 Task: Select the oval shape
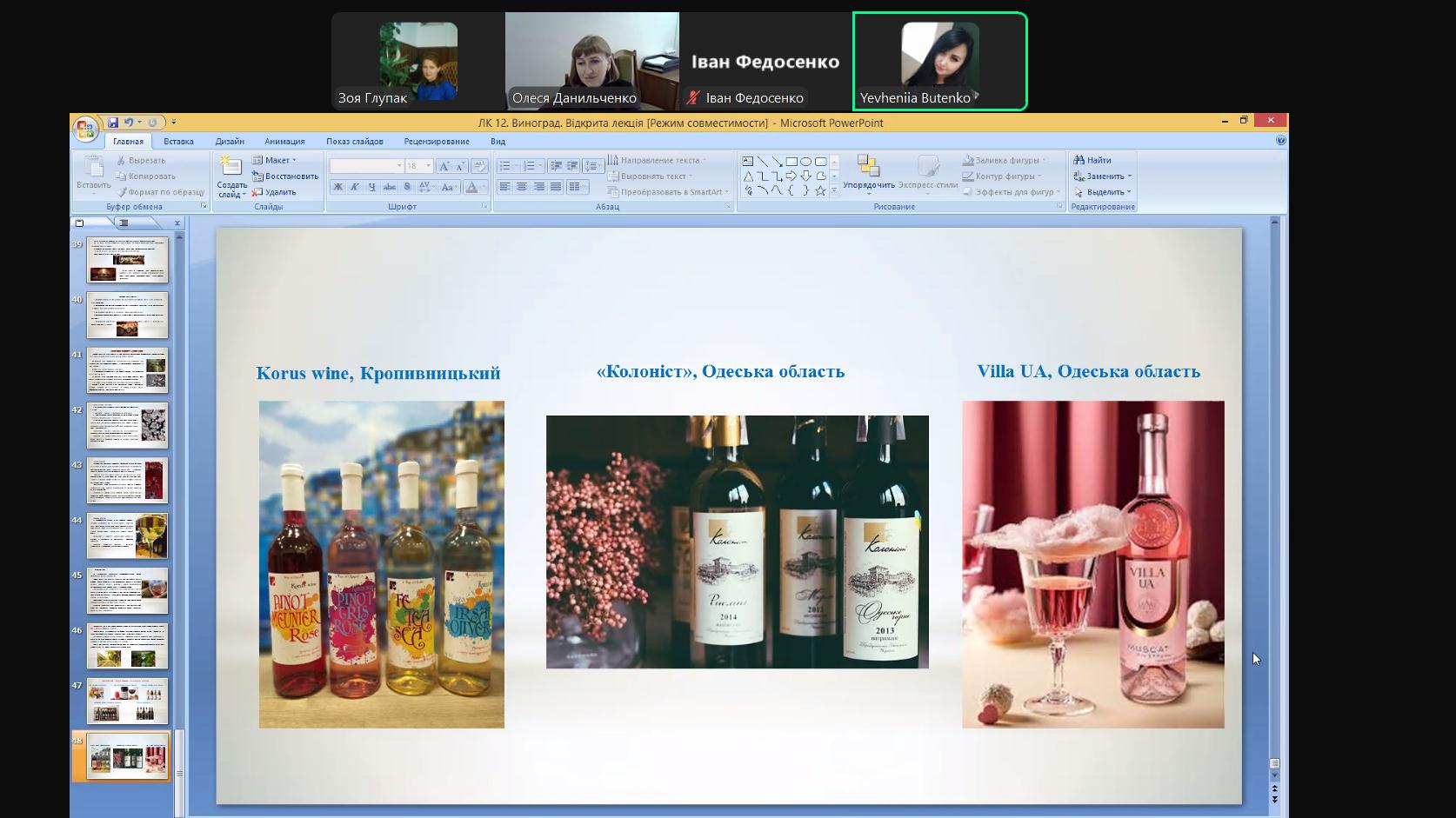pyautogui.click(x=806, y=161)
